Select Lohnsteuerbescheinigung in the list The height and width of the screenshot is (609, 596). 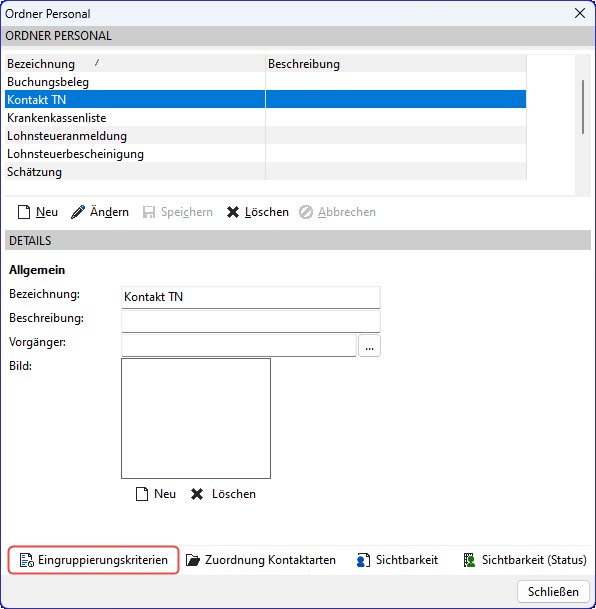pyautogui.click(x=266, y=154)
